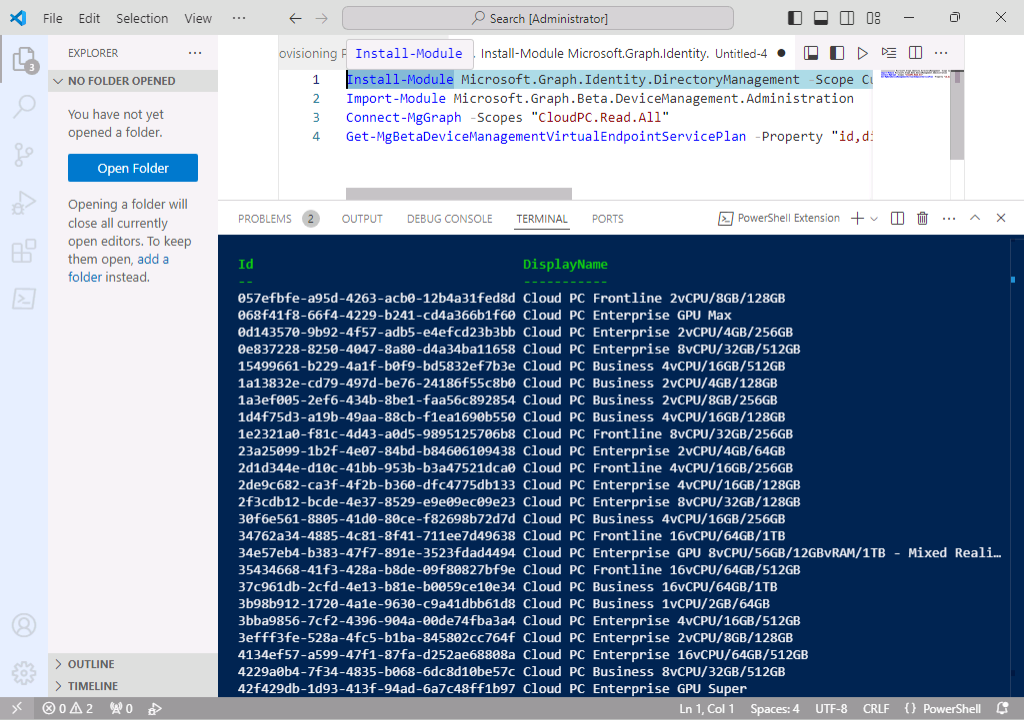Change indentation via Spaces: 4
The image size is (1024, 720).
775,708
